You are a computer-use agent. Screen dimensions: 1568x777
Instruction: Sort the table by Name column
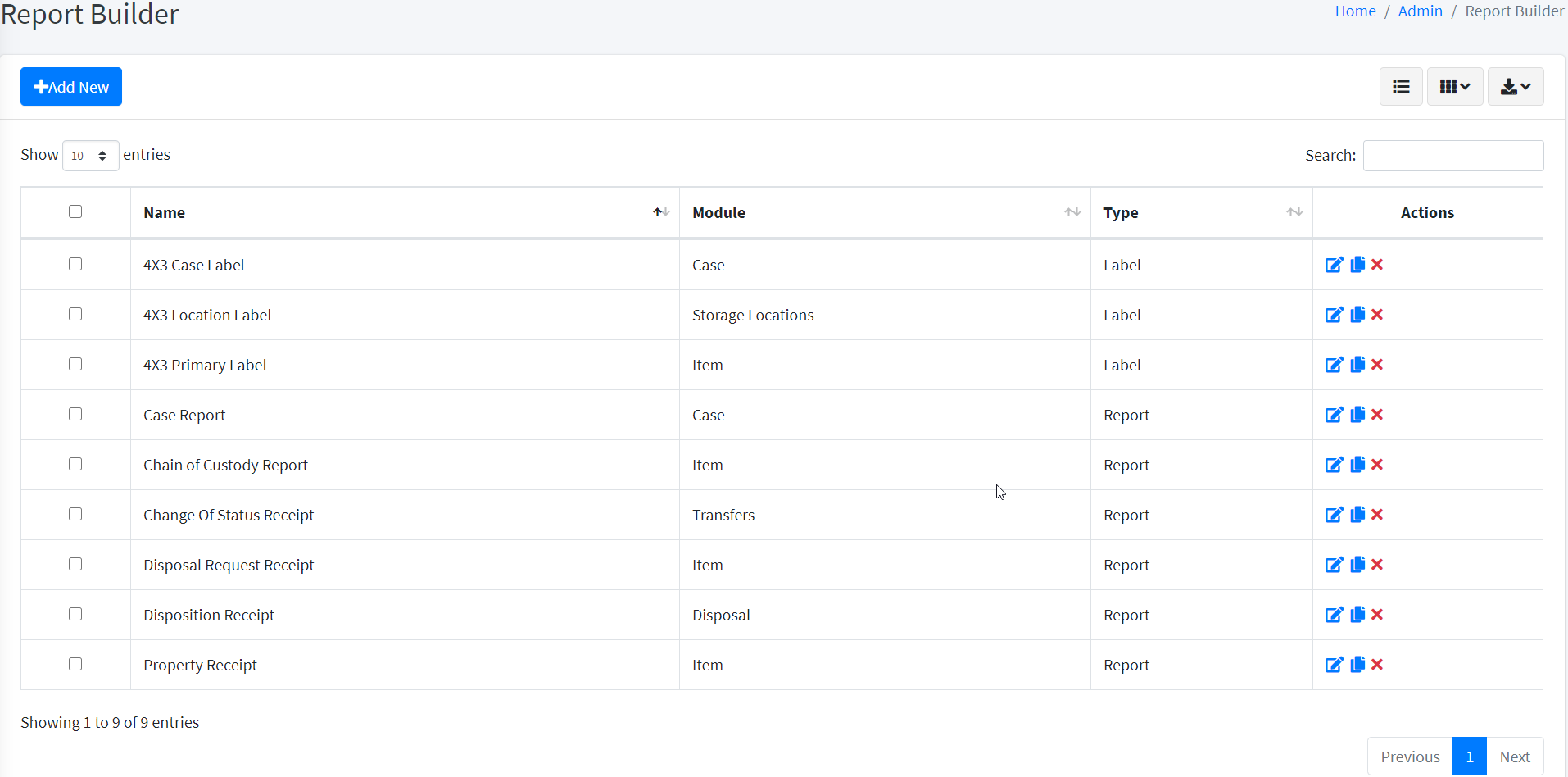point(405,213)
